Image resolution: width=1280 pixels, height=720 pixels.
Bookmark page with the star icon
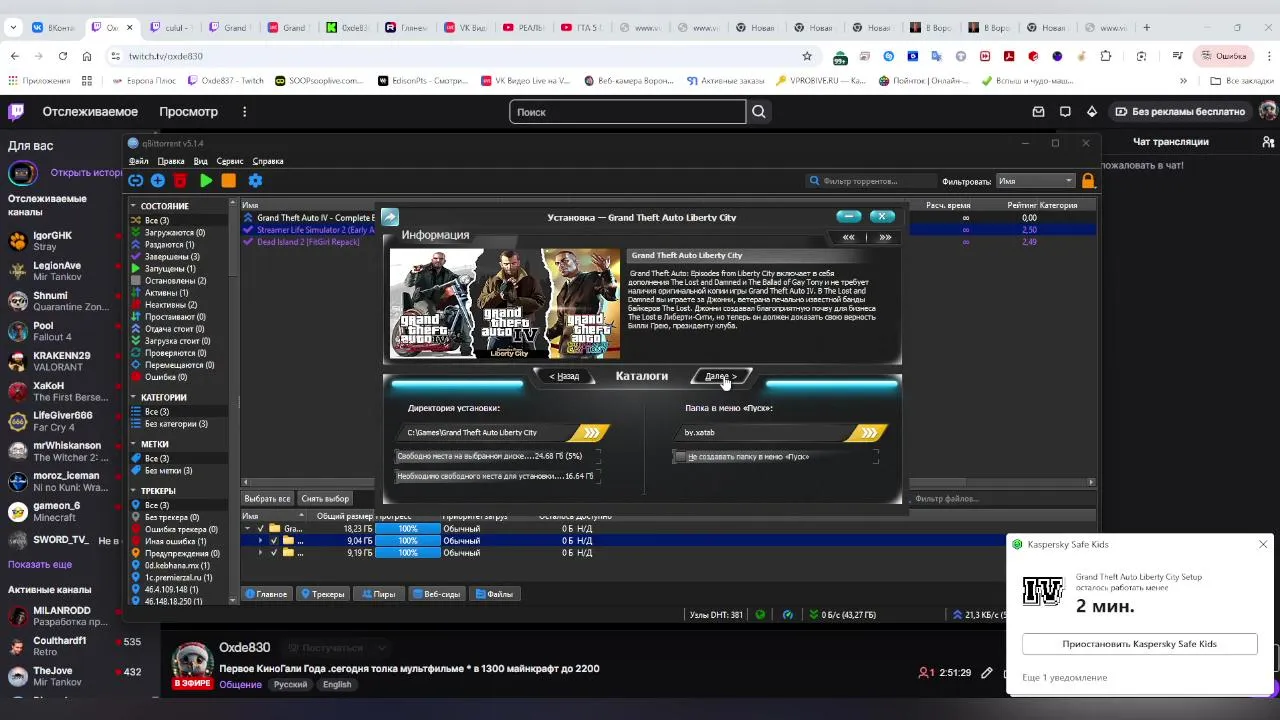(807, 56)
